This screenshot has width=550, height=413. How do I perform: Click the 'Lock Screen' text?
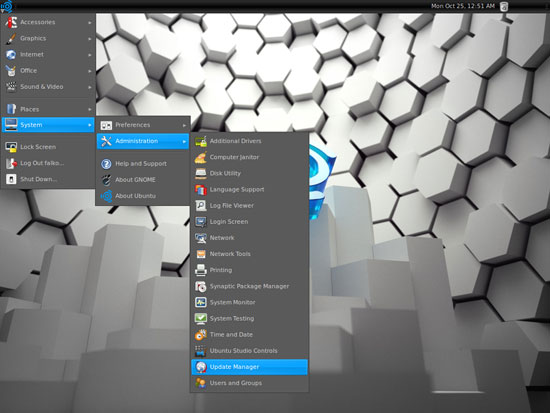(x=38, y=147)
